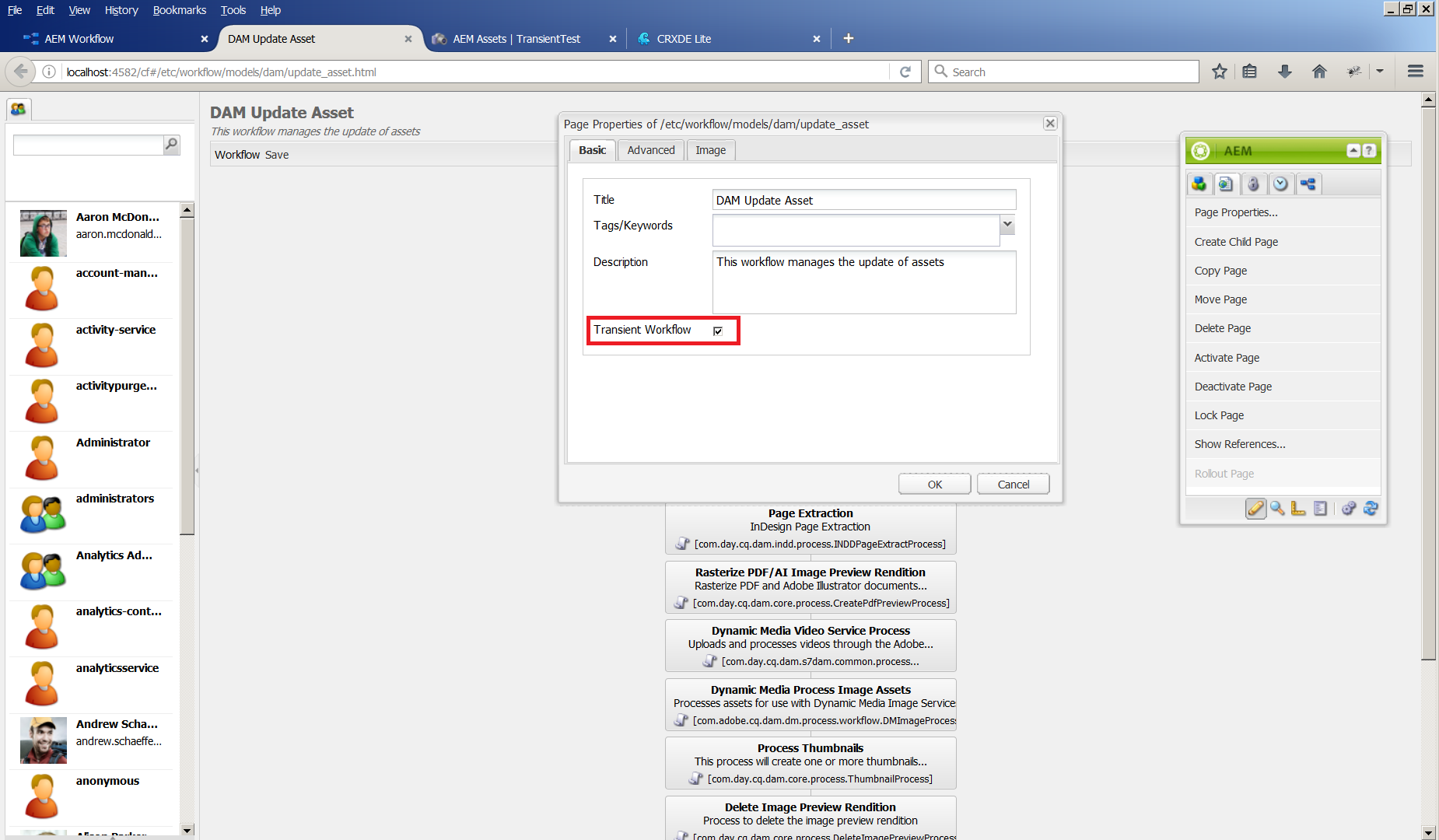Screen dimensions: 1439x840
Task: Switch to the Advanced tab
Action: coord(651,150)
